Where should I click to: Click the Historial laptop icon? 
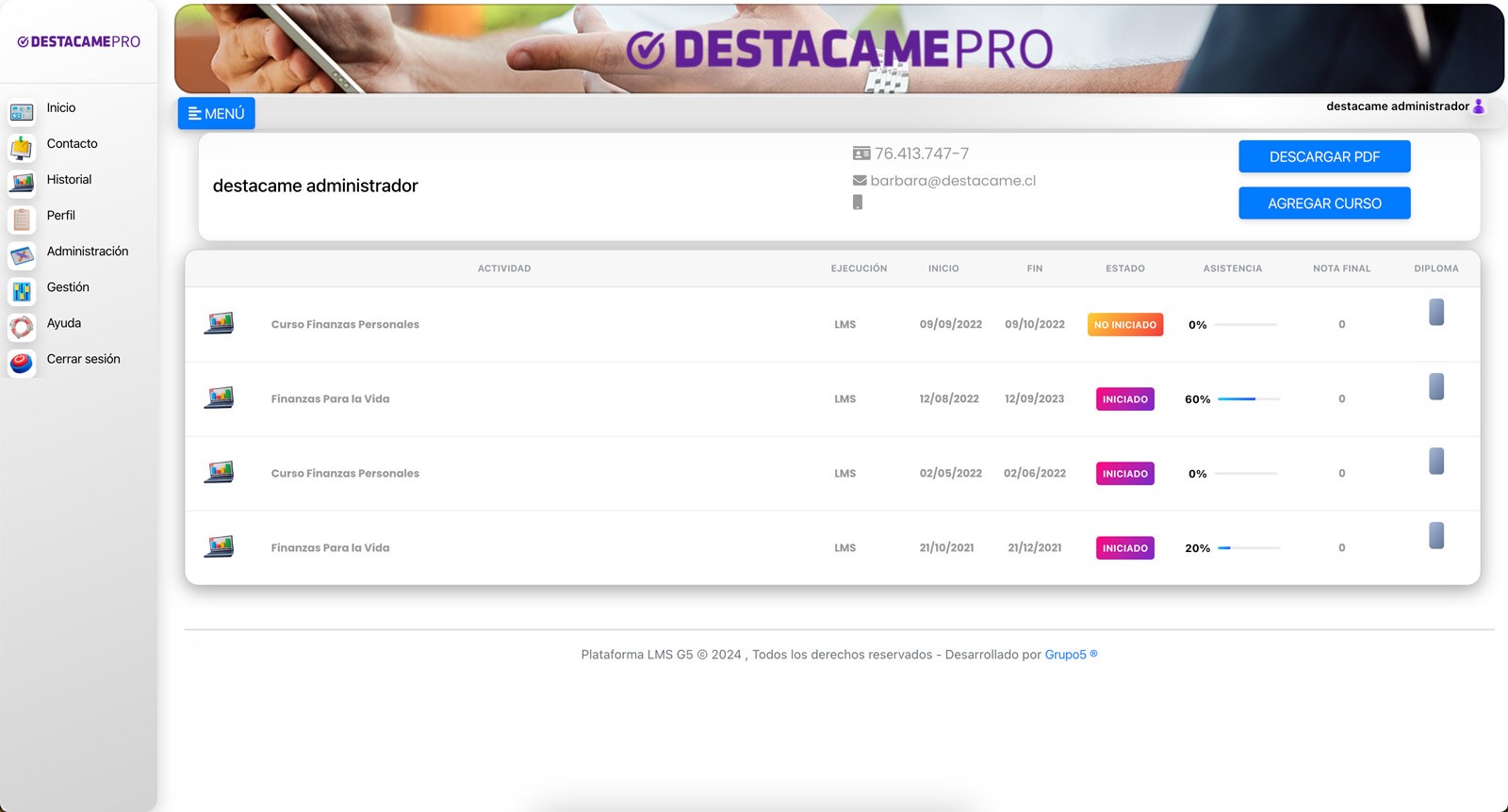(x=22, y=183)
